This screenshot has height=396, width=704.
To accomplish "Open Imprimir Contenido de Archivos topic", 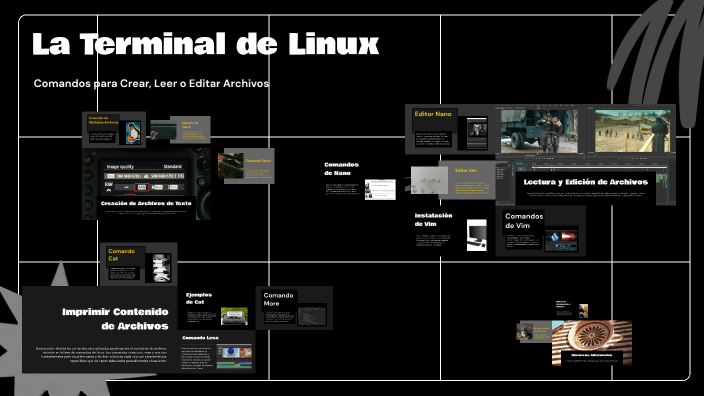I will click(100, 330).
